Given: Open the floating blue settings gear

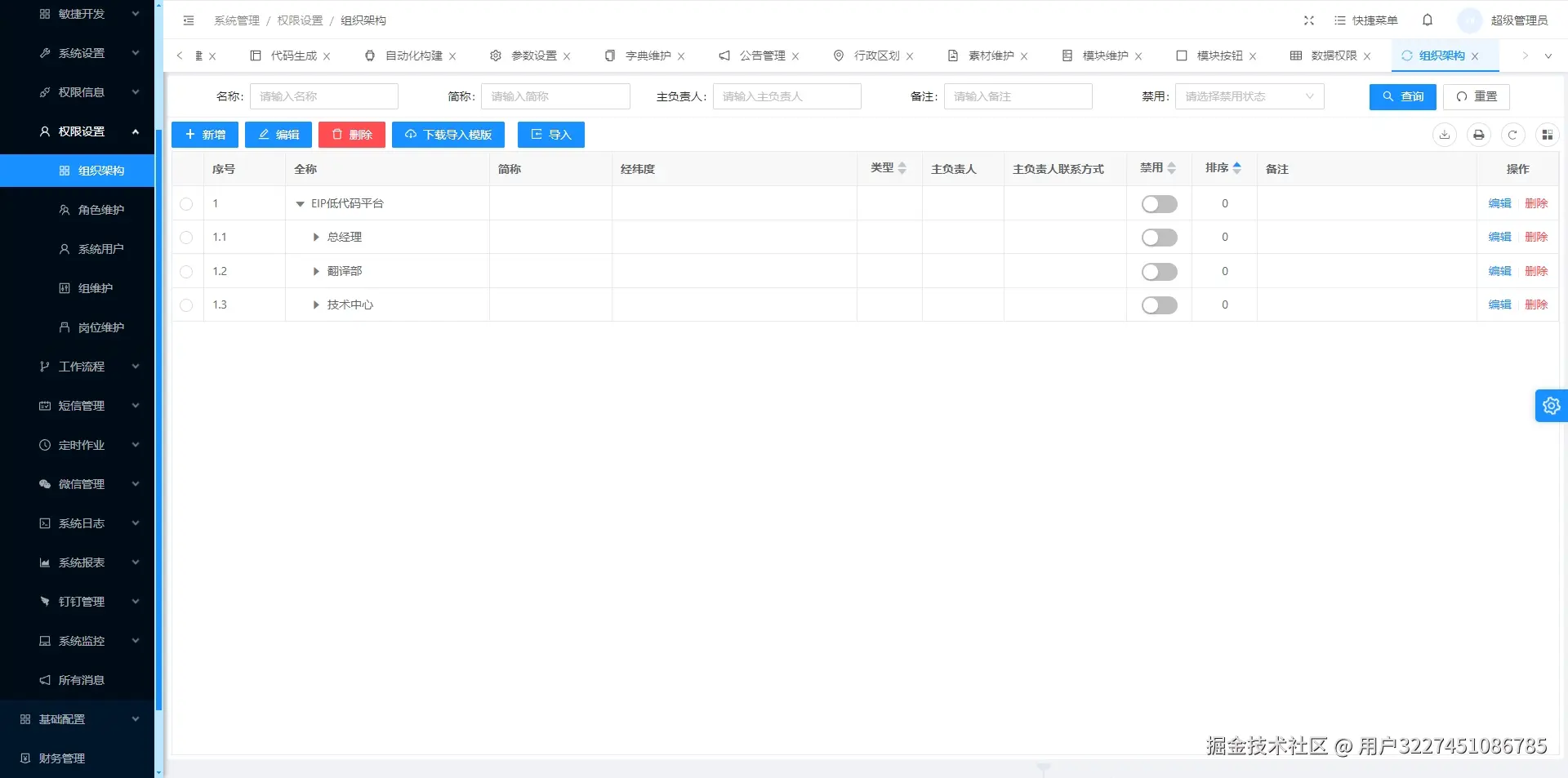Looking at the screenshot, I should [1552, 406].
